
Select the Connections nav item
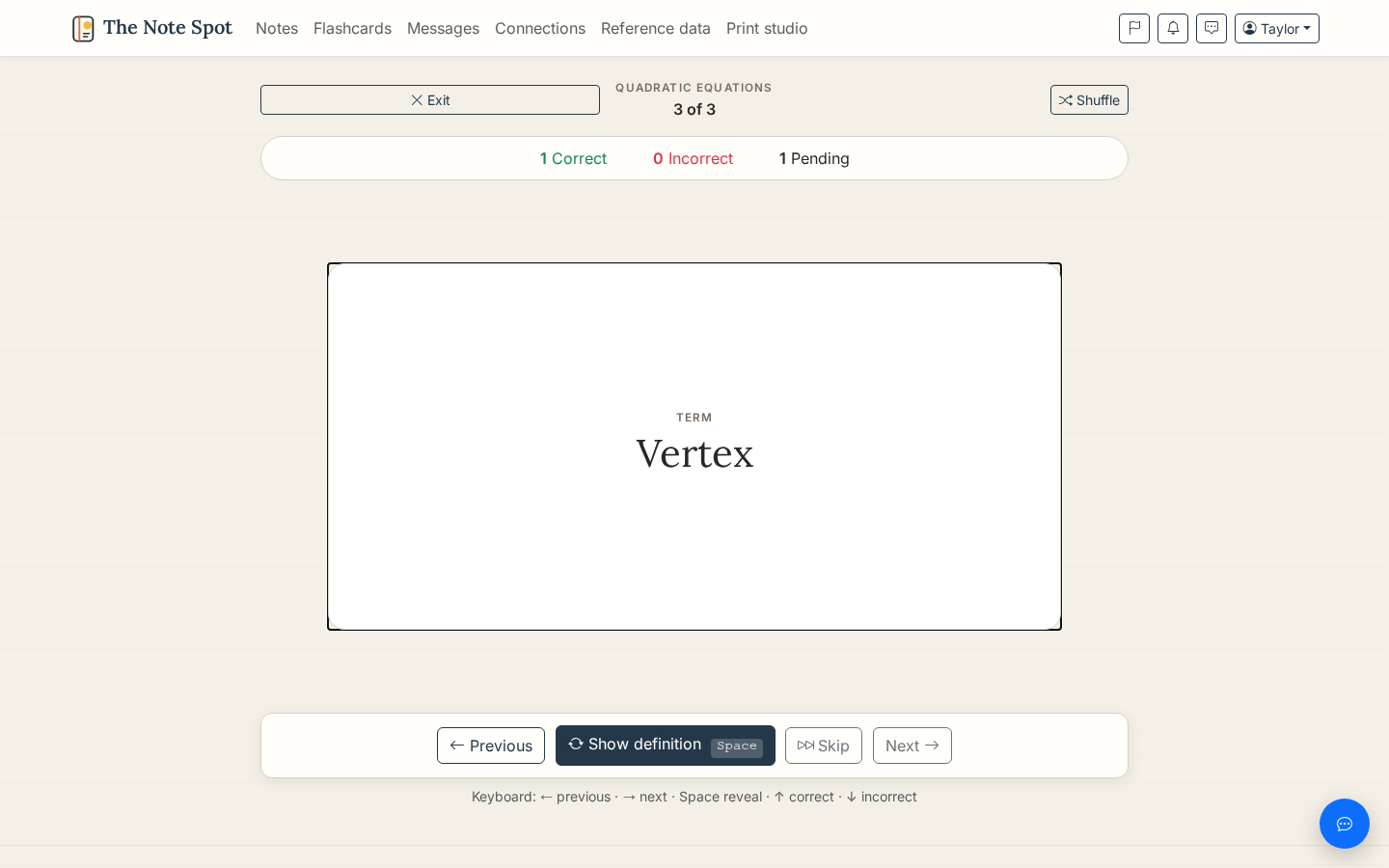coord(540,28)
